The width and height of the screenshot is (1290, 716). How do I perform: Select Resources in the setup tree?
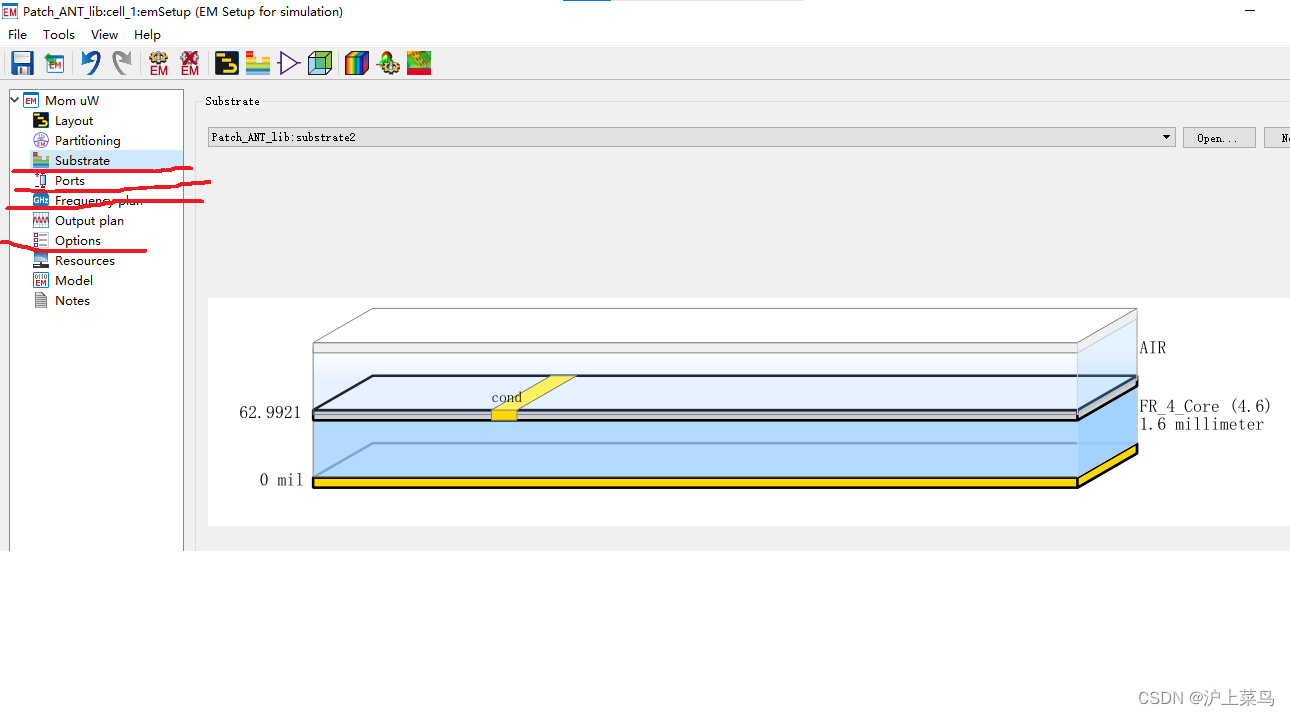click(85, 260)
